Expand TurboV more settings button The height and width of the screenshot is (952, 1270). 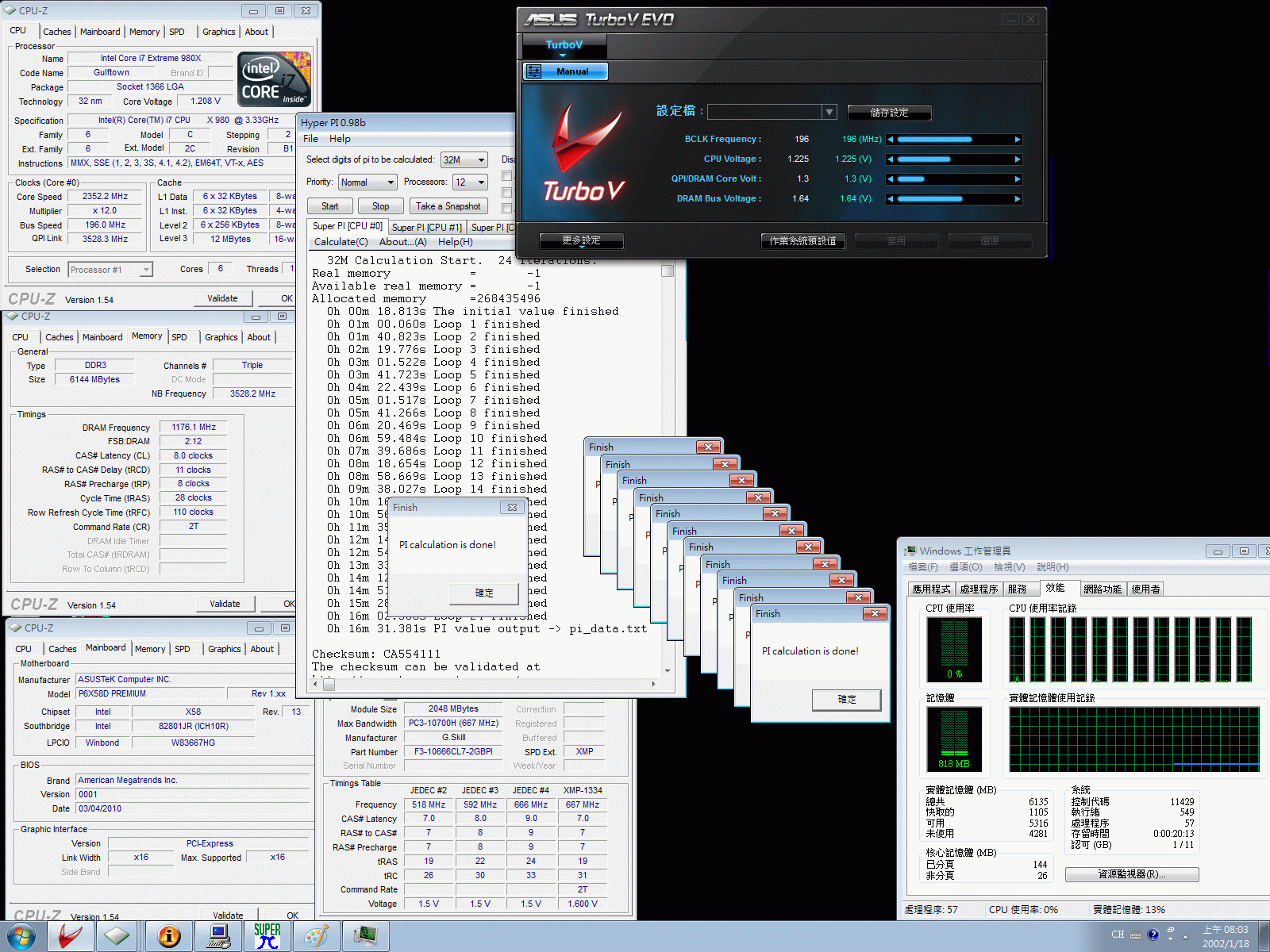(x=581, y=240)
